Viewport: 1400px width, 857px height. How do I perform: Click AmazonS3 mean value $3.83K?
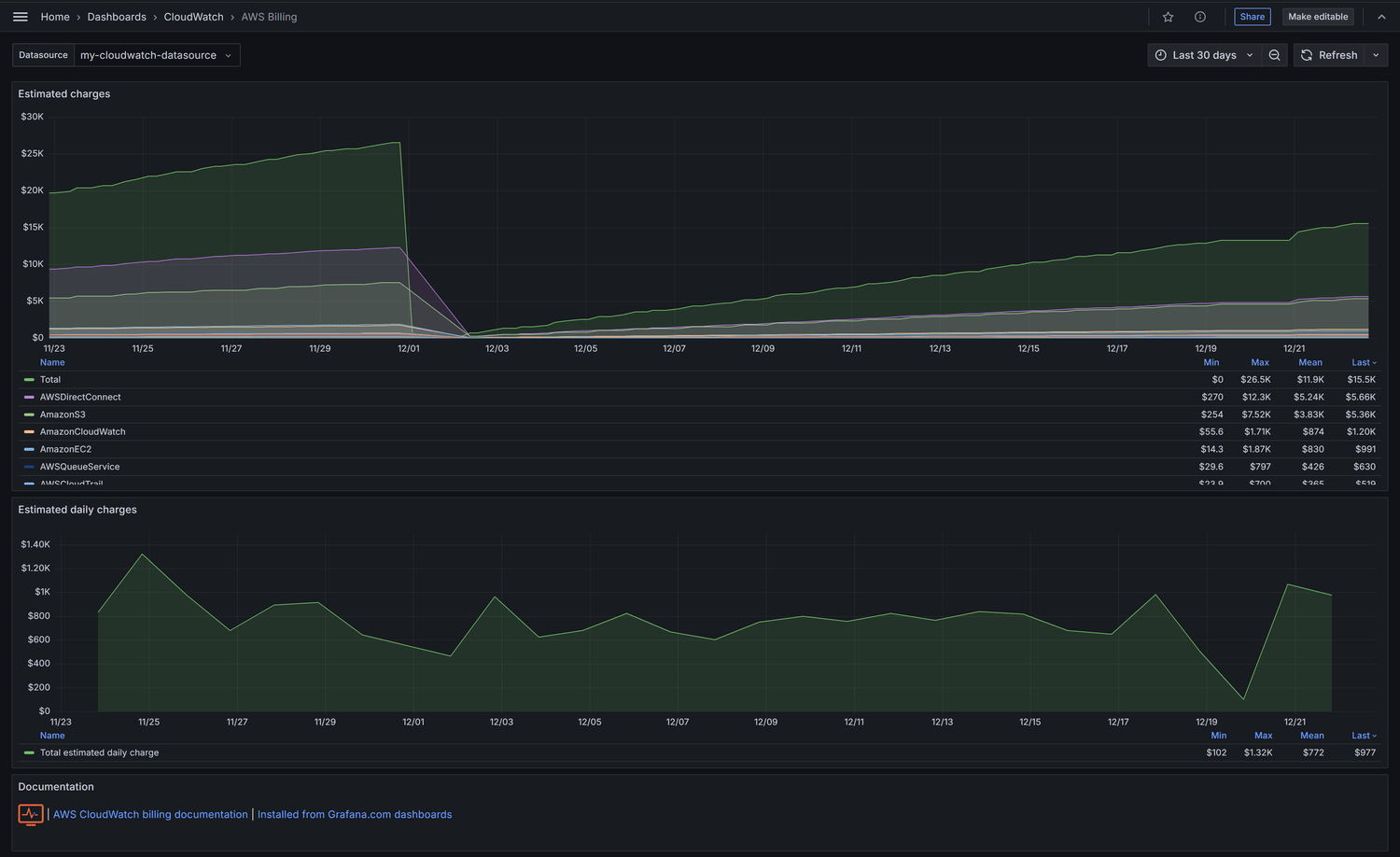1309,414
